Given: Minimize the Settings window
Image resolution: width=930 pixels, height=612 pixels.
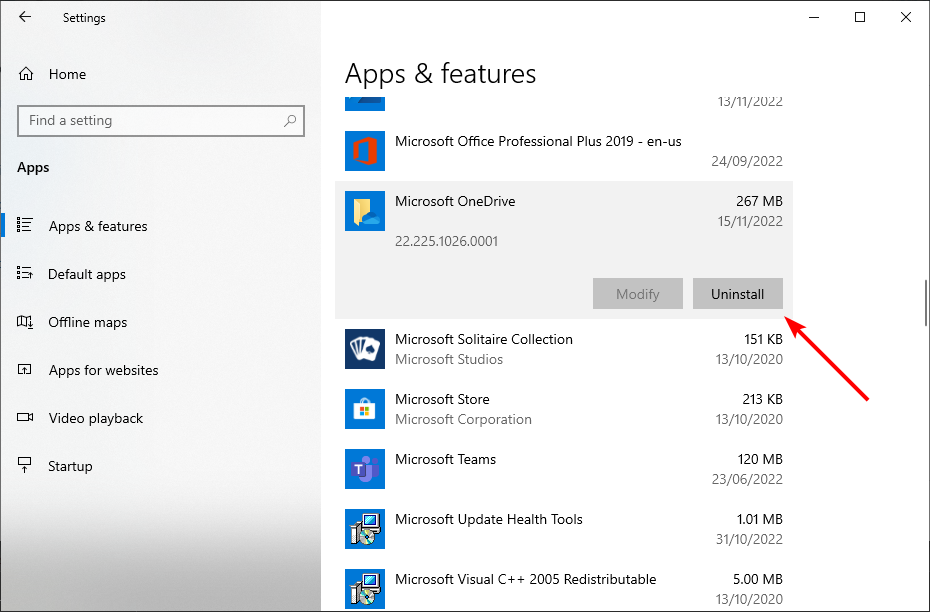Looking at the screenshot, I should [x=814, y=17].
